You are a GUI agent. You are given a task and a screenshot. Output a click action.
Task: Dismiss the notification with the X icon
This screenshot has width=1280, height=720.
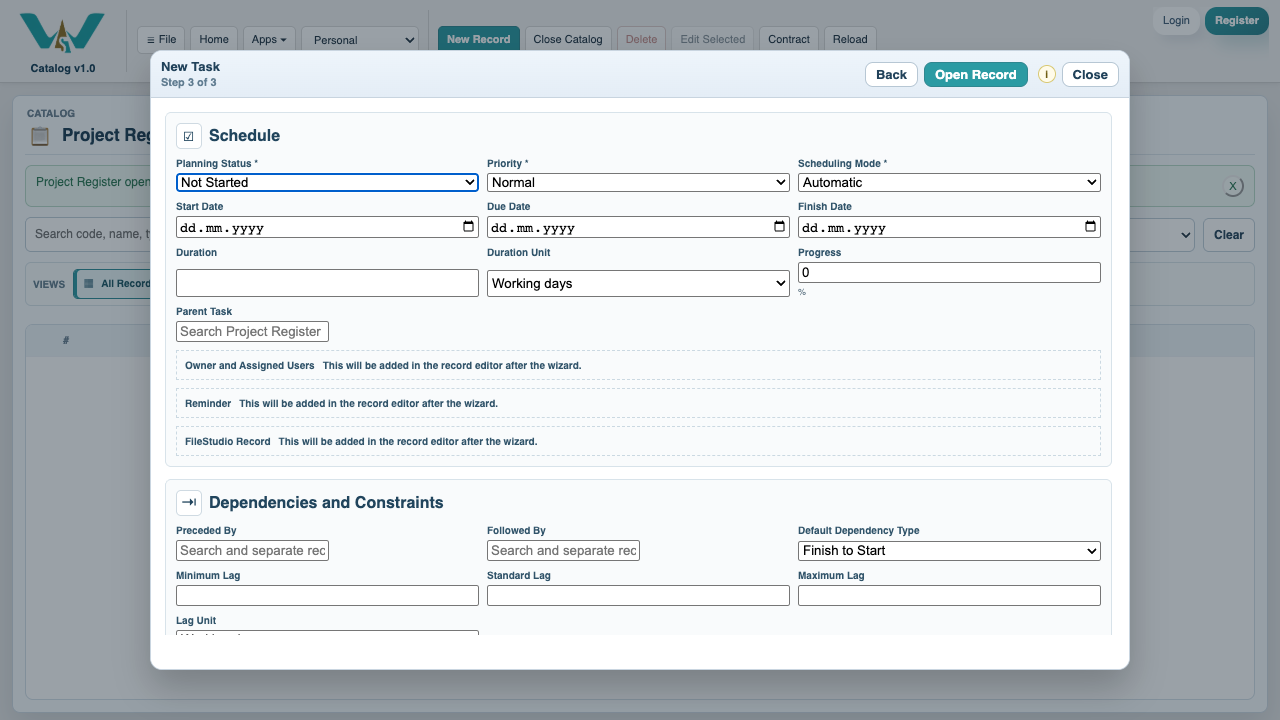click(x=1233, y=186)
